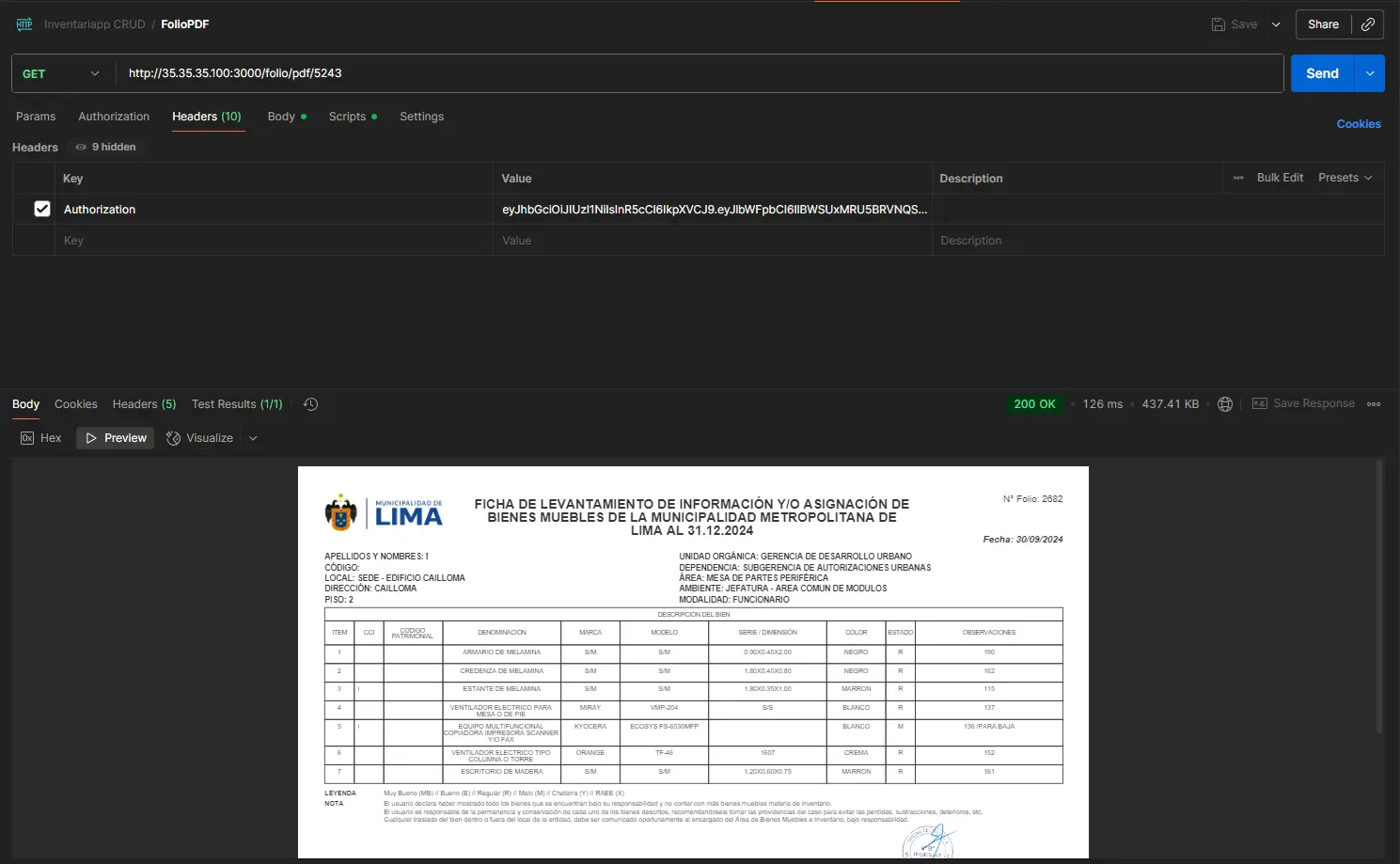
Task: Open the Visualize response view
Action: 200,438
